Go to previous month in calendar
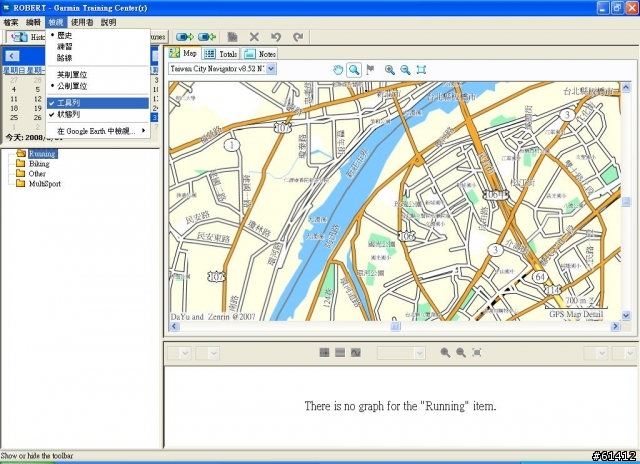The width and height of the screenshot is (640, 464). coord(12,56)
